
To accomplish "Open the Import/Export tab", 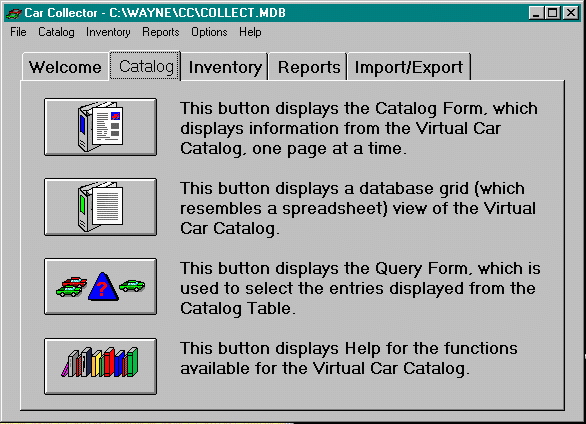I will point(409,67).
